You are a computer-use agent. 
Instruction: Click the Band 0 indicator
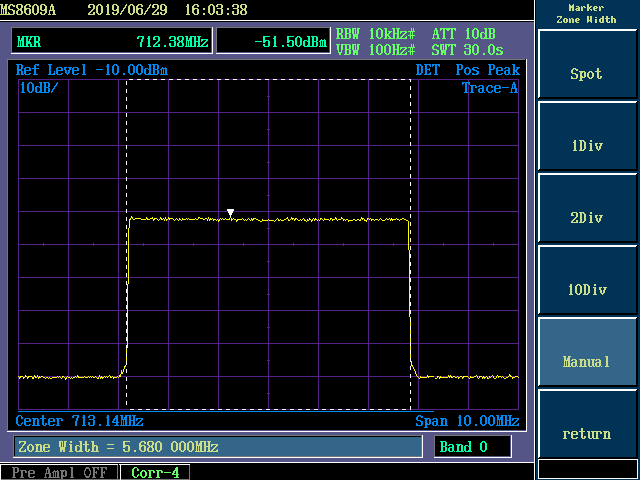click(472, 447)
